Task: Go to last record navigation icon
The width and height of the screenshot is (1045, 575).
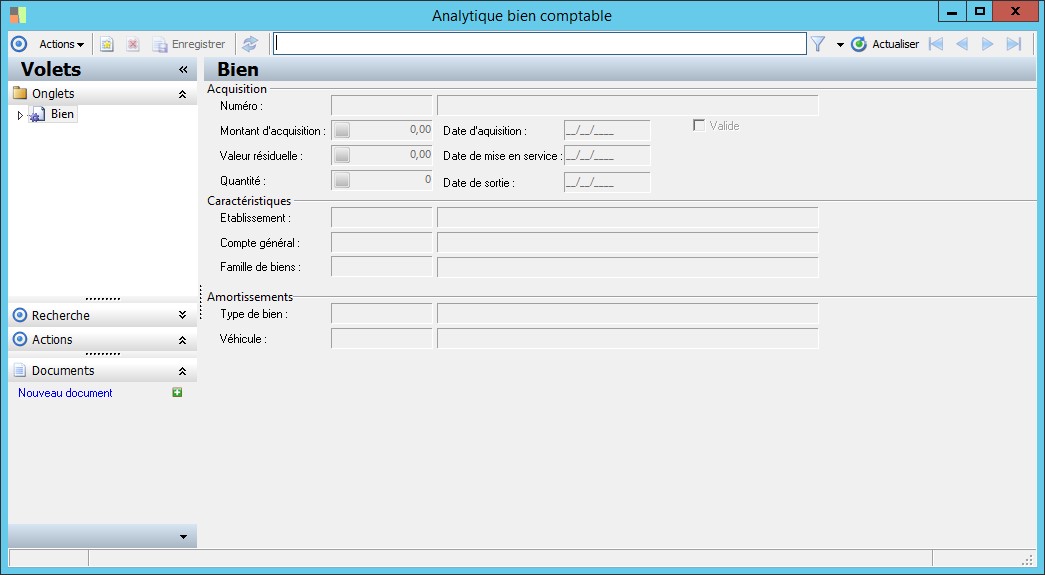Action: [x=1014, y=44]
